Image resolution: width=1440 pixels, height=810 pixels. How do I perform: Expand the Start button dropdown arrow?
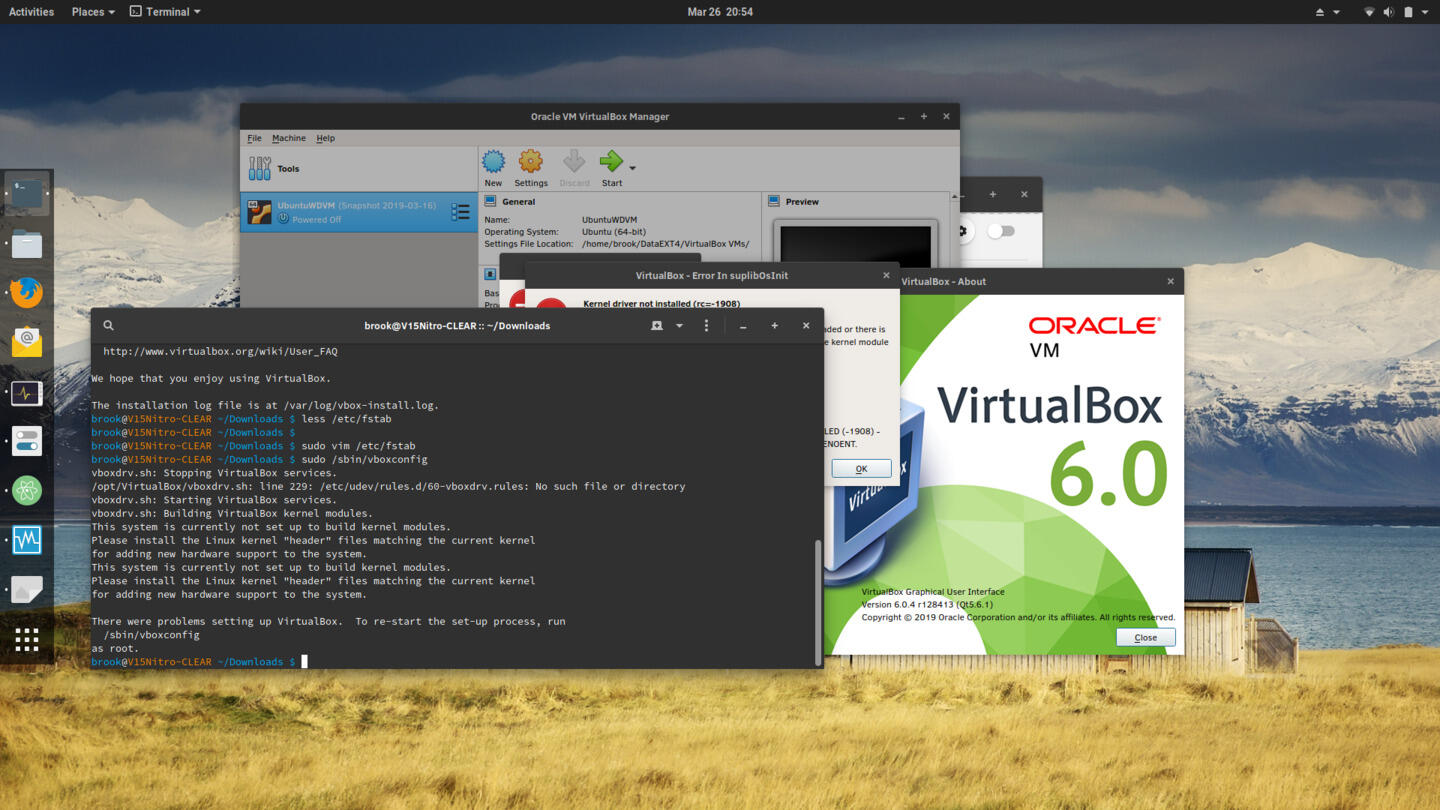coord(632,168)
